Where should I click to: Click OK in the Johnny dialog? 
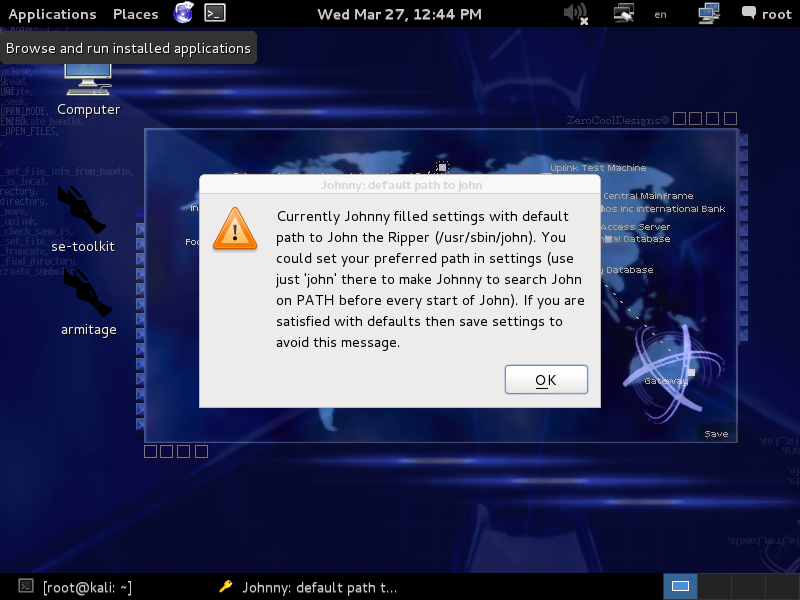546,380
